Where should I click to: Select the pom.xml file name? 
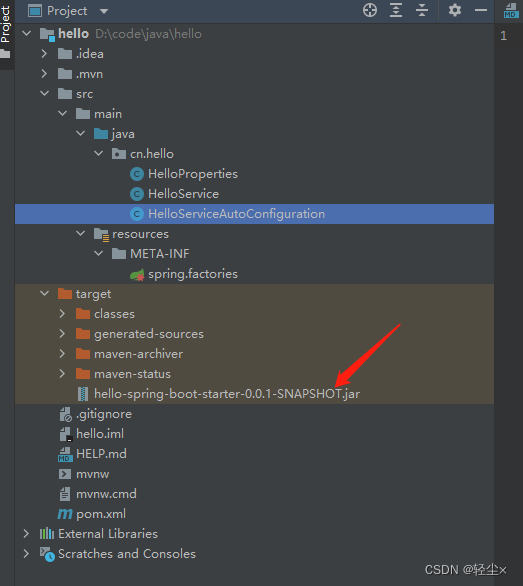101,514
